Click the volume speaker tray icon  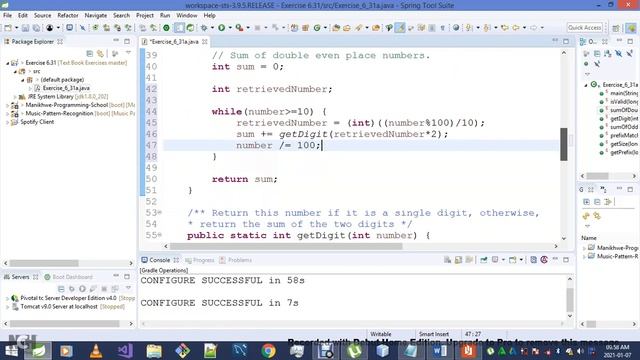[580, 351]
